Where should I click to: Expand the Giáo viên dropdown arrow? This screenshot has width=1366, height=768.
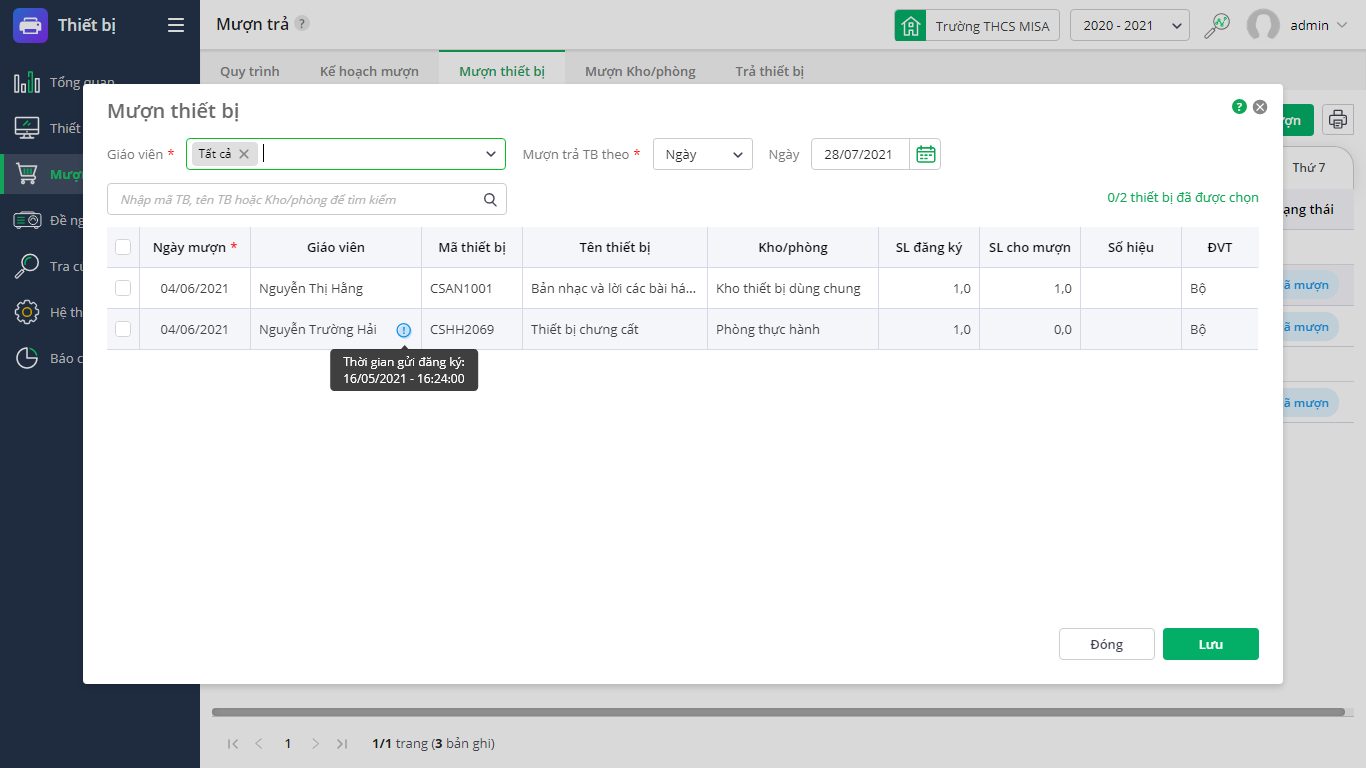click(491, 154)
